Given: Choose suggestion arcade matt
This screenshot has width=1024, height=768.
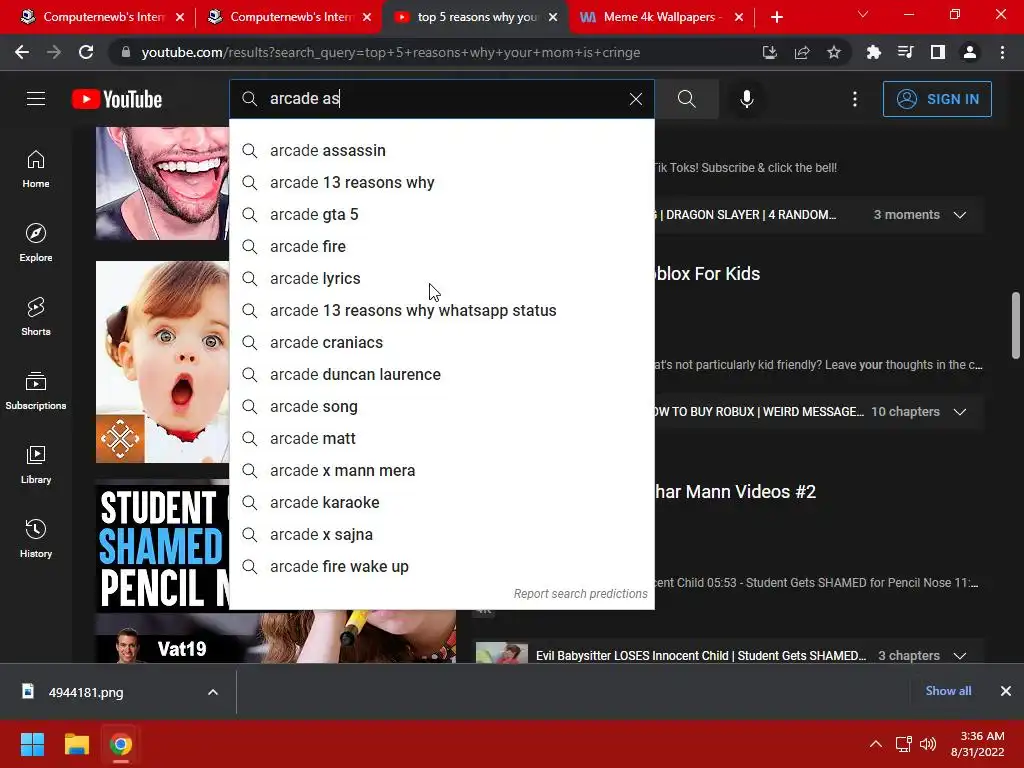Looking at the screenshot, I should (442, 438).
